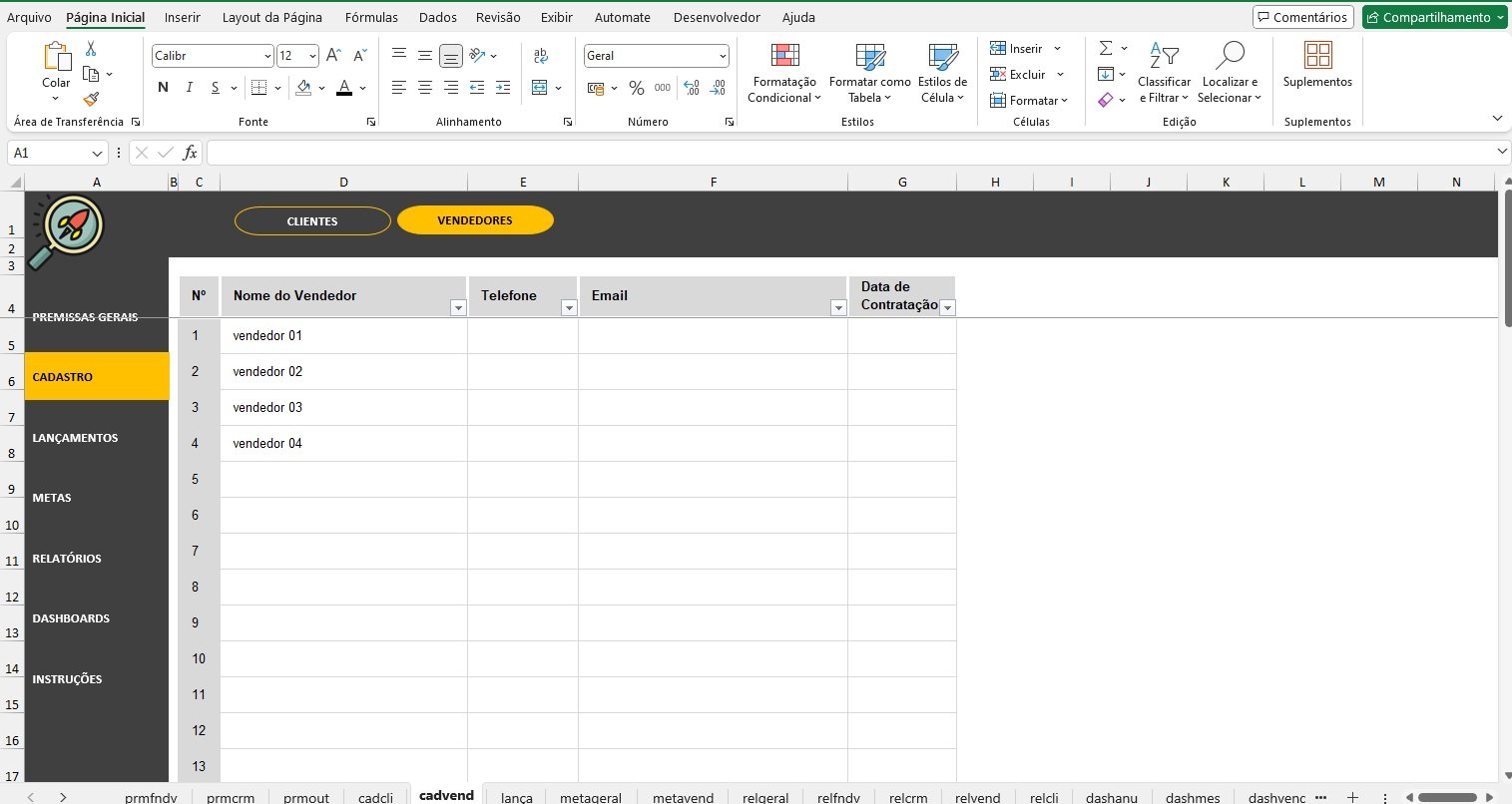The height and width of the screenshot is (804, 1512).
Task: Click the Comentários button
Action: click(1303, 17)
